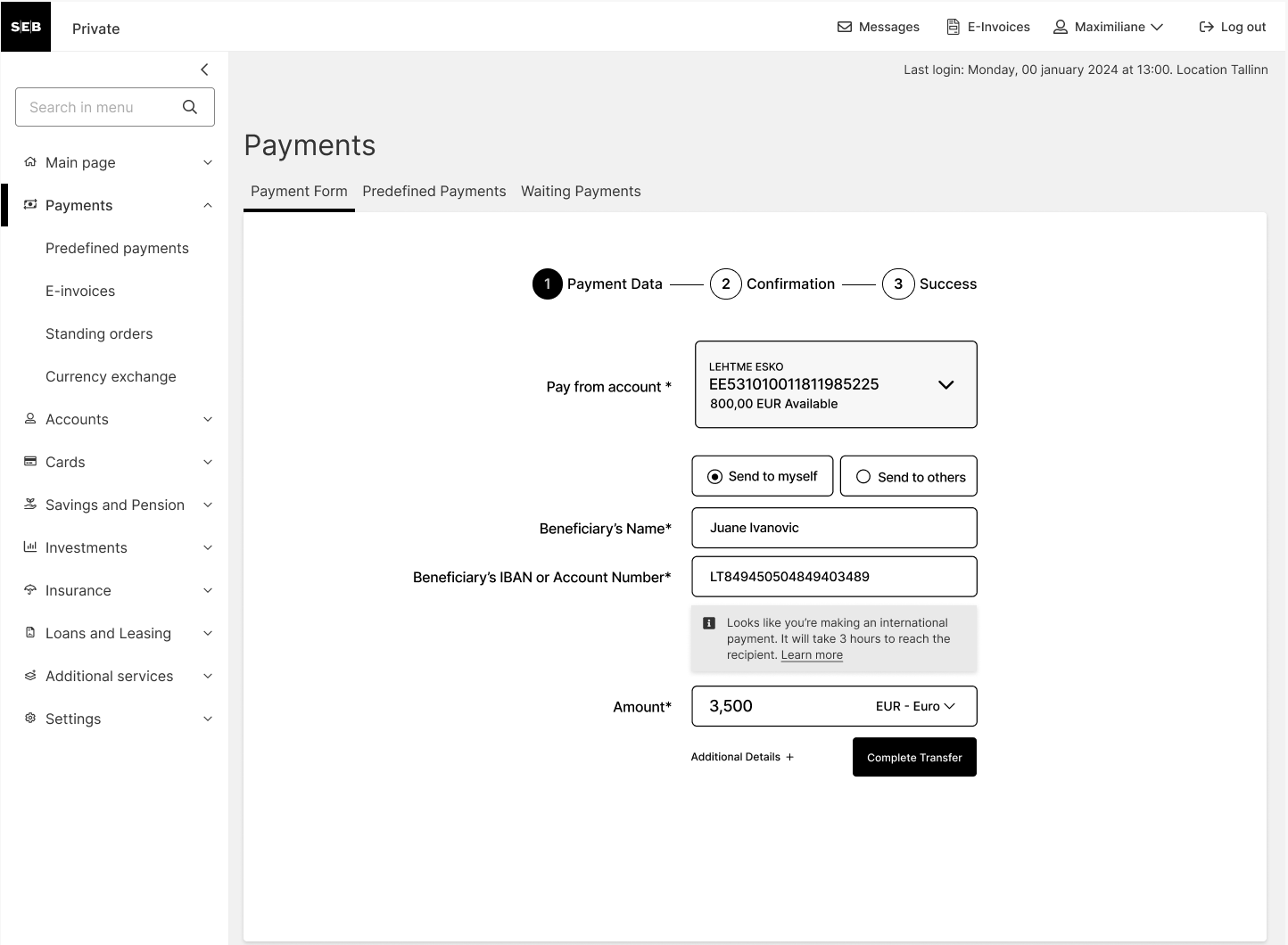Click the Settings gear icon

(x=30, y=719)
